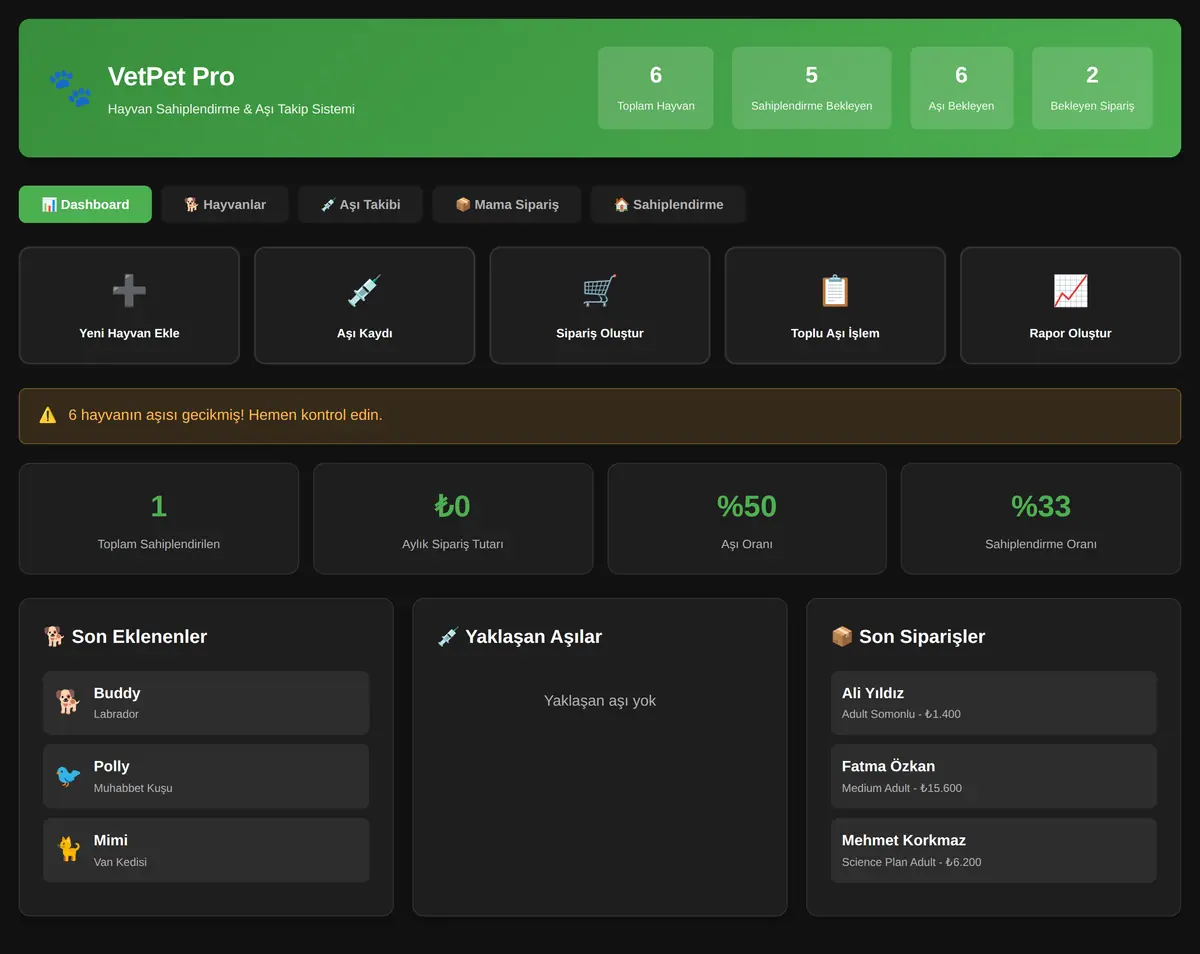
Task: Click the chart icon above Rapor Oluştur
Action: [1070, 291]
